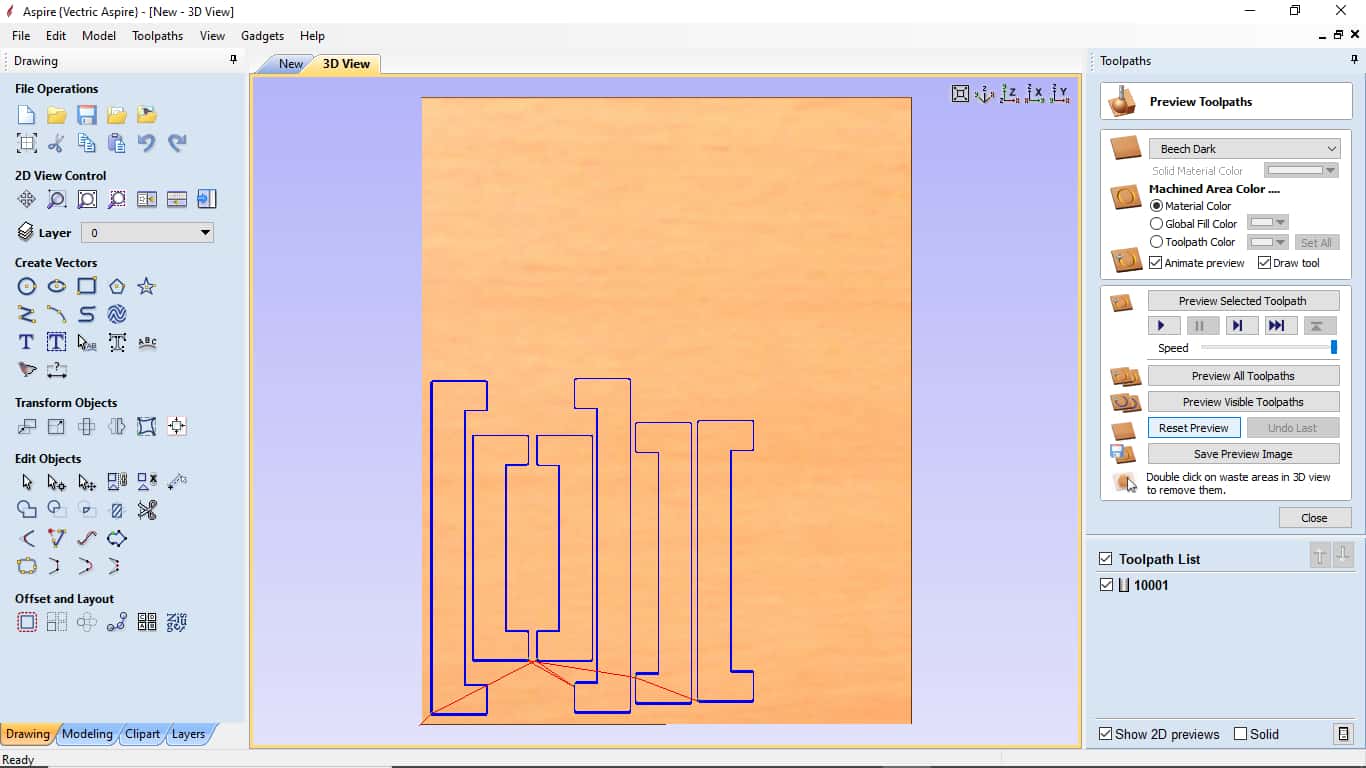Viewport: 1366px width, 768px height.
Task: Click the Reset Preview button
Action: [x=1194, y=428]
